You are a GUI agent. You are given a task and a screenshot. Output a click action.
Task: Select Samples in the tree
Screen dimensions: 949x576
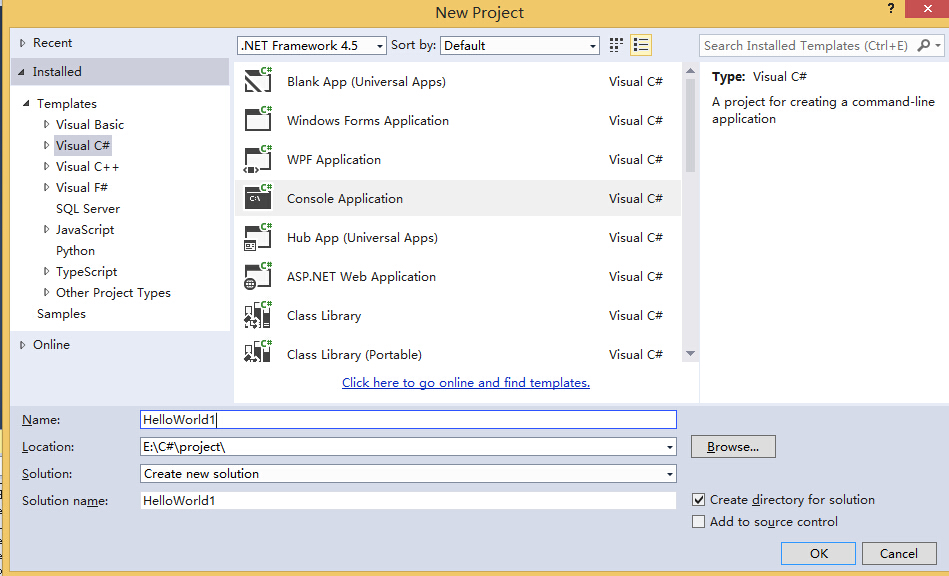coord(61,313)
